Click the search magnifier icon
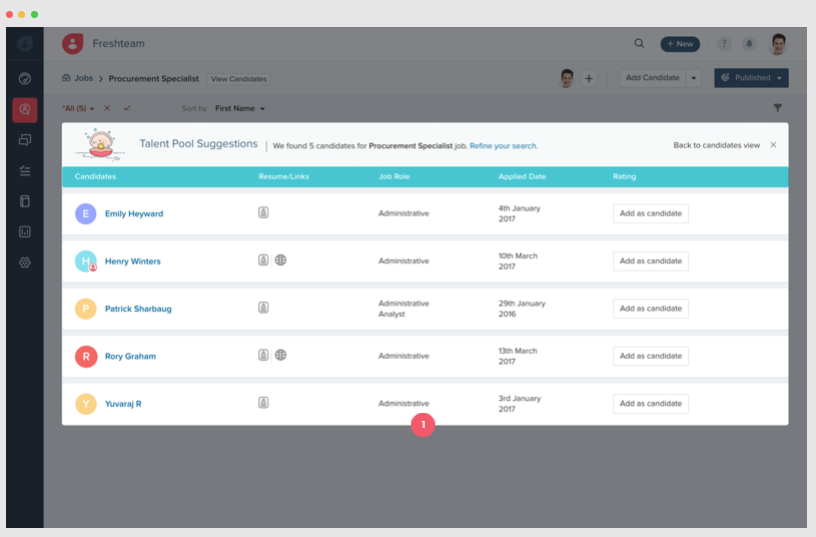Image resolution: width=816 pixels, height=537 pixels. click(639, 44)
